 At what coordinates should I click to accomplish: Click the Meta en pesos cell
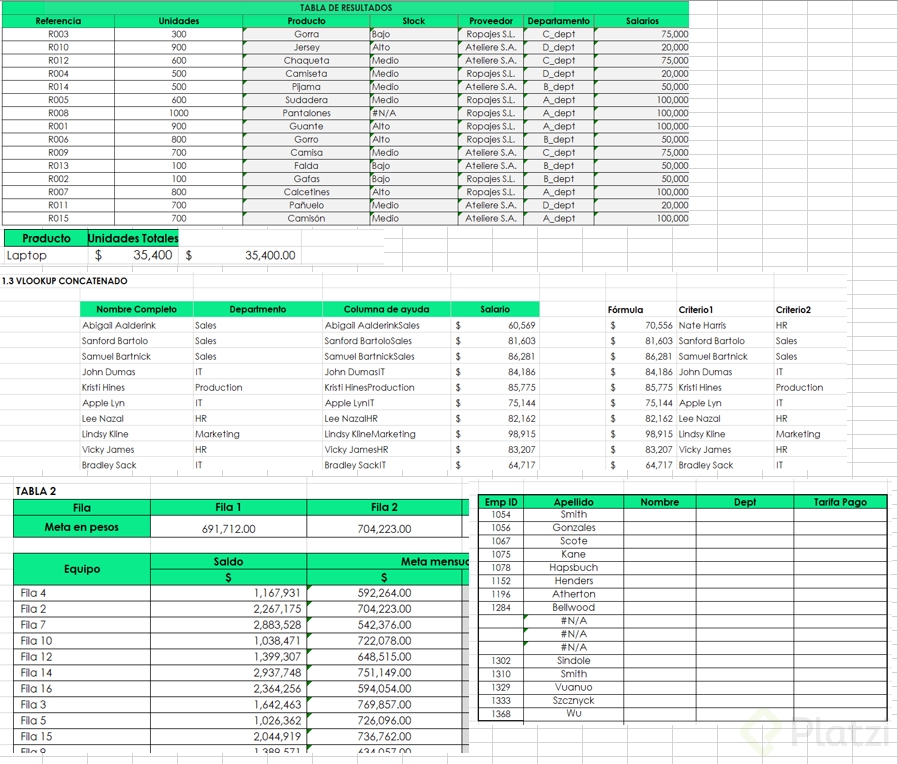pyautogui.click(x=82, y=527)
